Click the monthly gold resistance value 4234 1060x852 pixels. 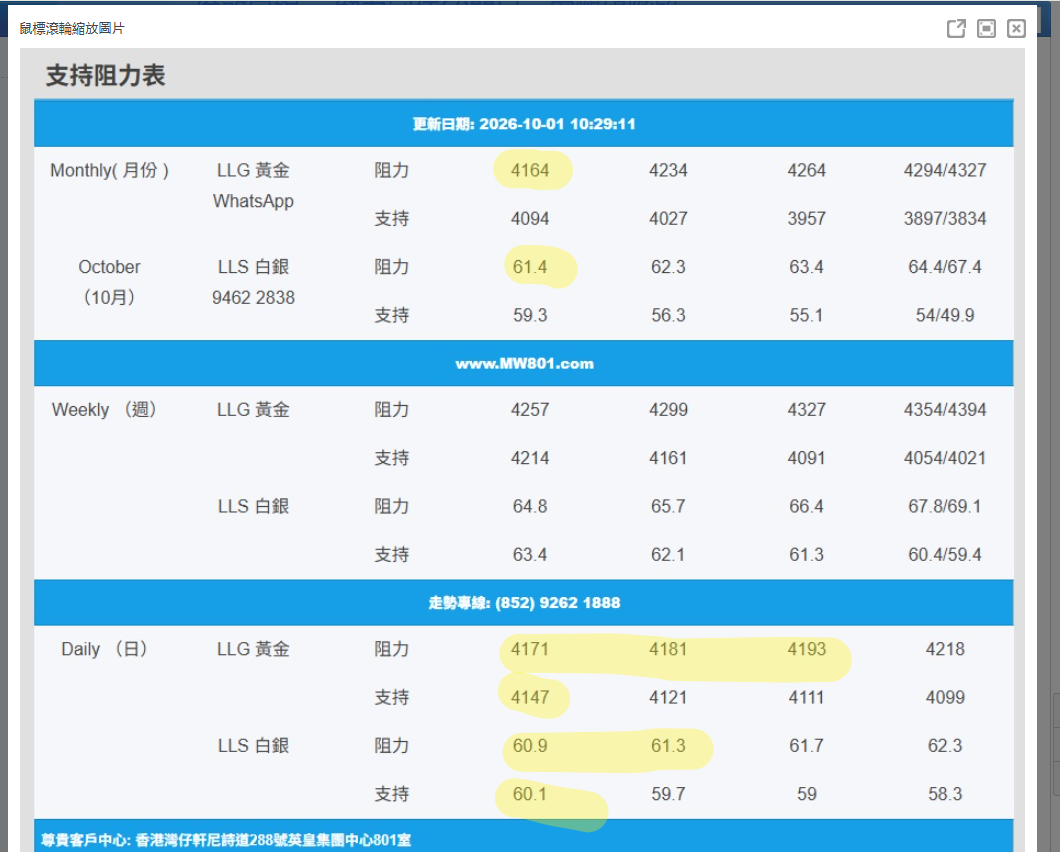668,170
